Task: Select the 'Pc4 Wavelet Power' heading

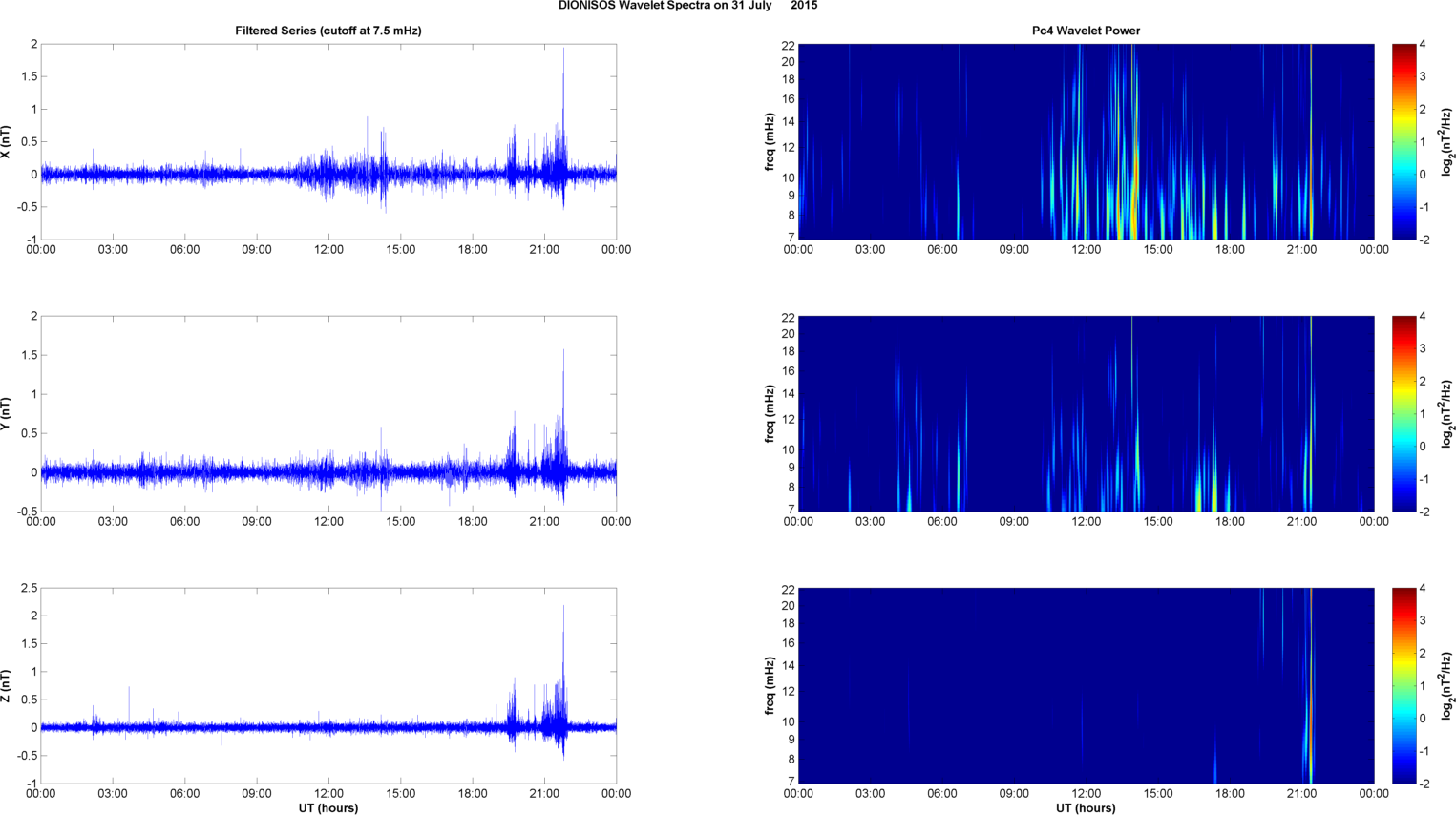Action: point(1086,31)
